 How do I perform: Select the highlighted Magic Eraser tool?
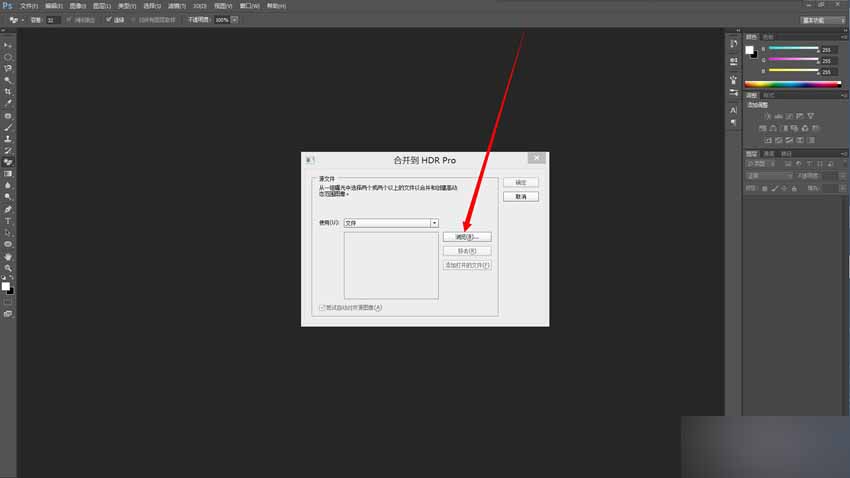click(8, 162)
